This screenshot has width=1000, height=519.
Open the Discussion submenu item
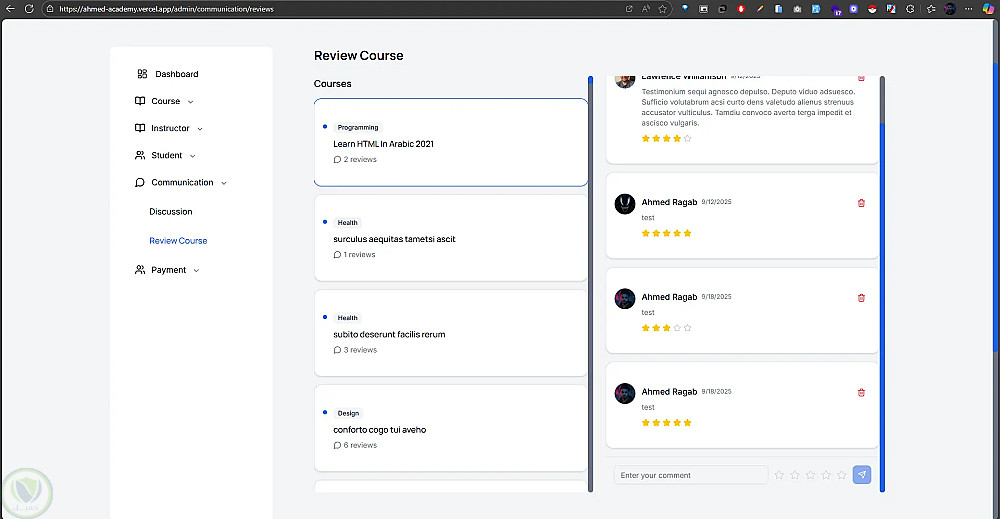[x=170, y=212]
